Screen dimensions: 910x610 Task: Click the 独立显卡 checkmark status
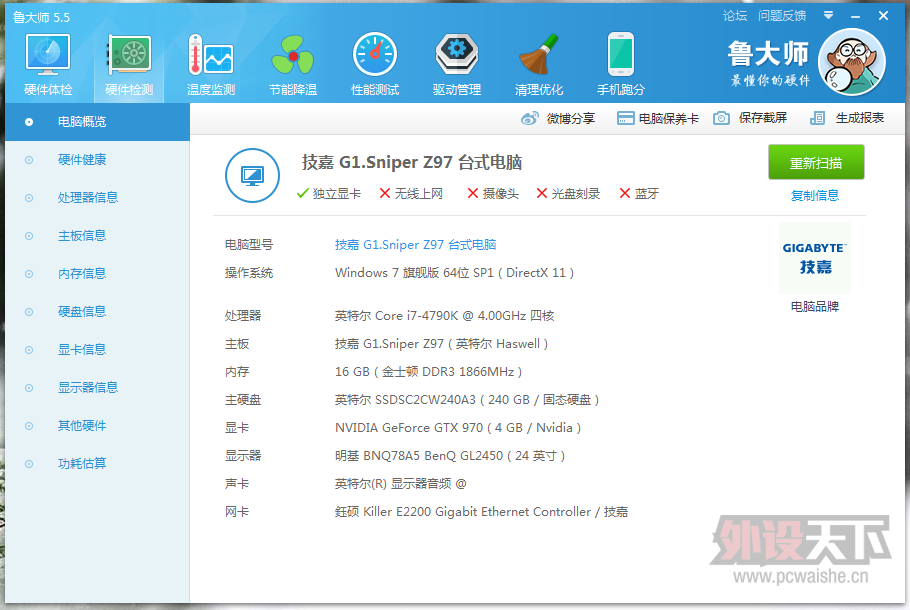point(328,194)
